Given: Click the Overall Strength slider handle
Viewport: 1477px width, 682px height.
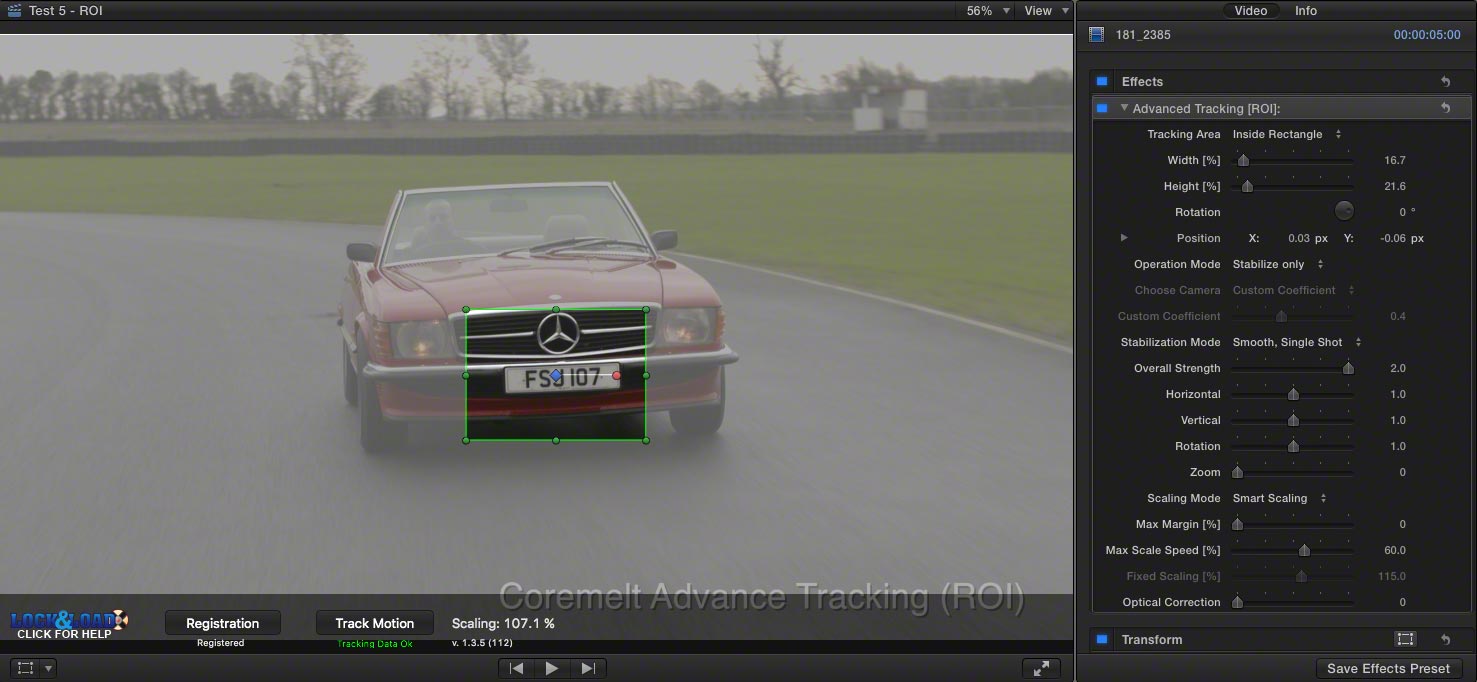Looking at the screenshot, I should tap(1348, 368).
